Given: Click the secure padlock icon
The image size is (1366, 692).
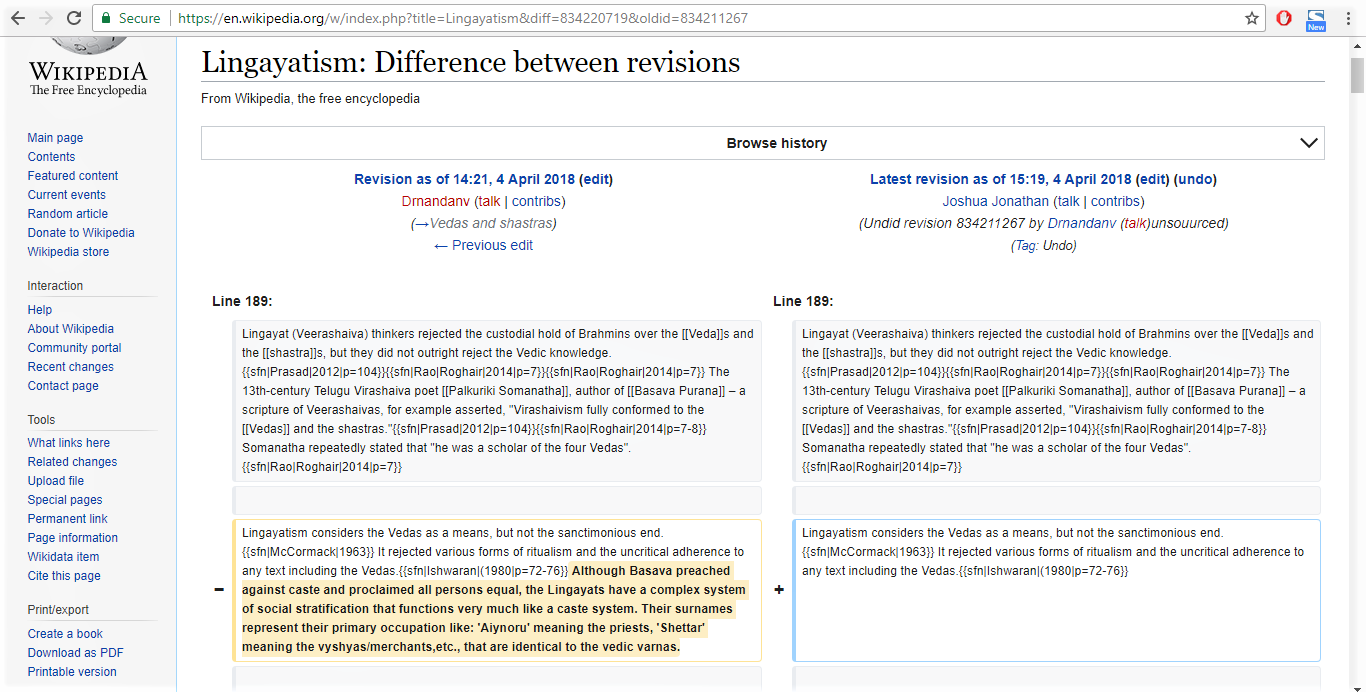Looking at the screenshot, I should (x=107, y=18).
